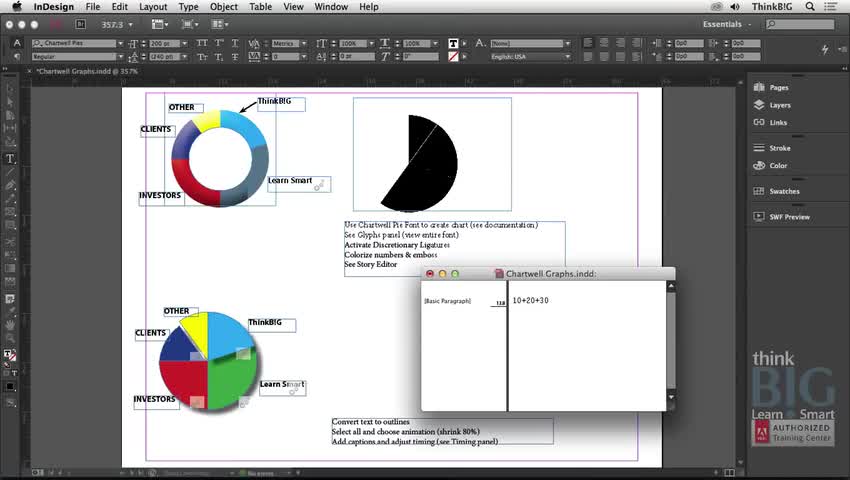Viewport: 850px width, 480px height.
Task: Open the zoom level 357.3 dropdown
Action: (131, 24)
